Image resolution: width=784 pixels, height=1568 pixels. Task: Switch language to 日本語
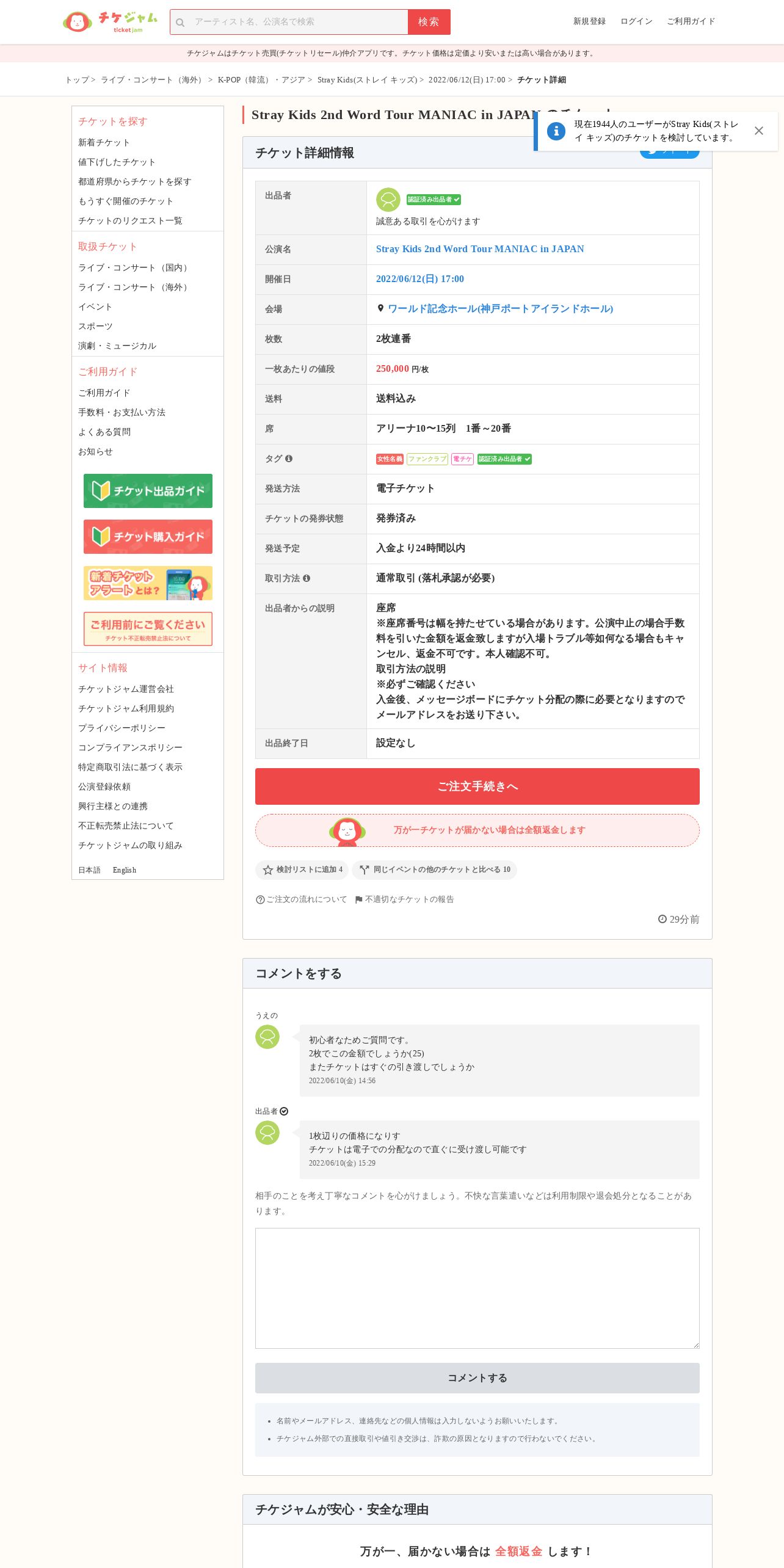click(x=89, y=870)
